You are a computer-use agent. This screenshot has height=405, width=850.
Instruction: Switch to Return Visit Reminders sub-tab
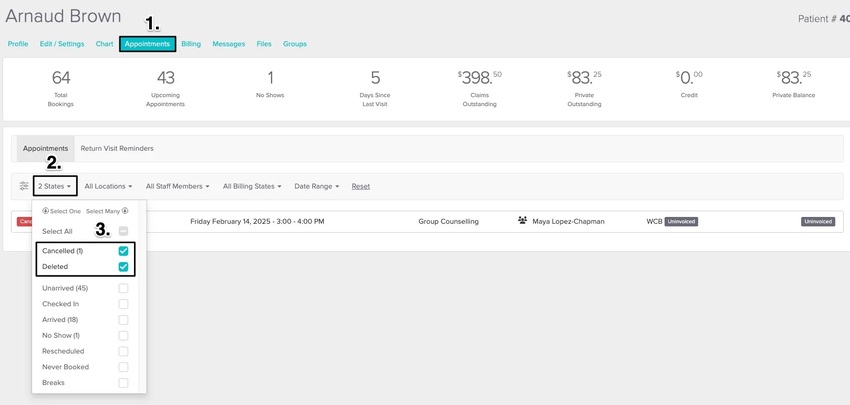117,149
